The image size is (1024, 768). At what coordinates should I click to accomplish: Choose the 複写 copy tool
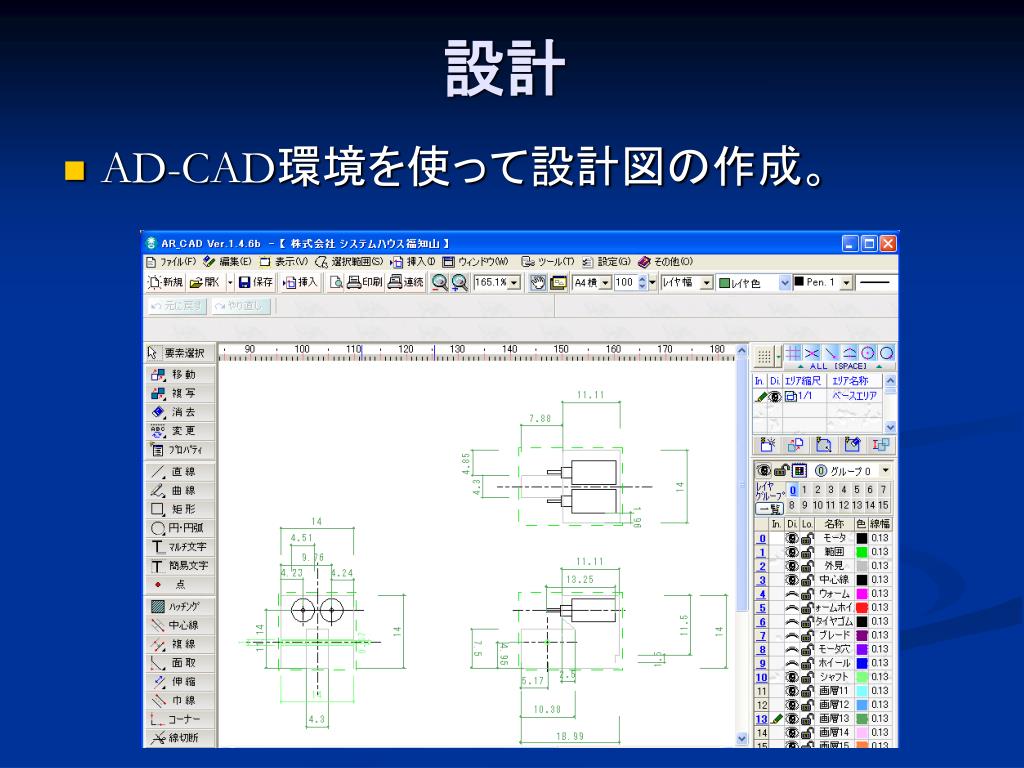coord(180,393)
